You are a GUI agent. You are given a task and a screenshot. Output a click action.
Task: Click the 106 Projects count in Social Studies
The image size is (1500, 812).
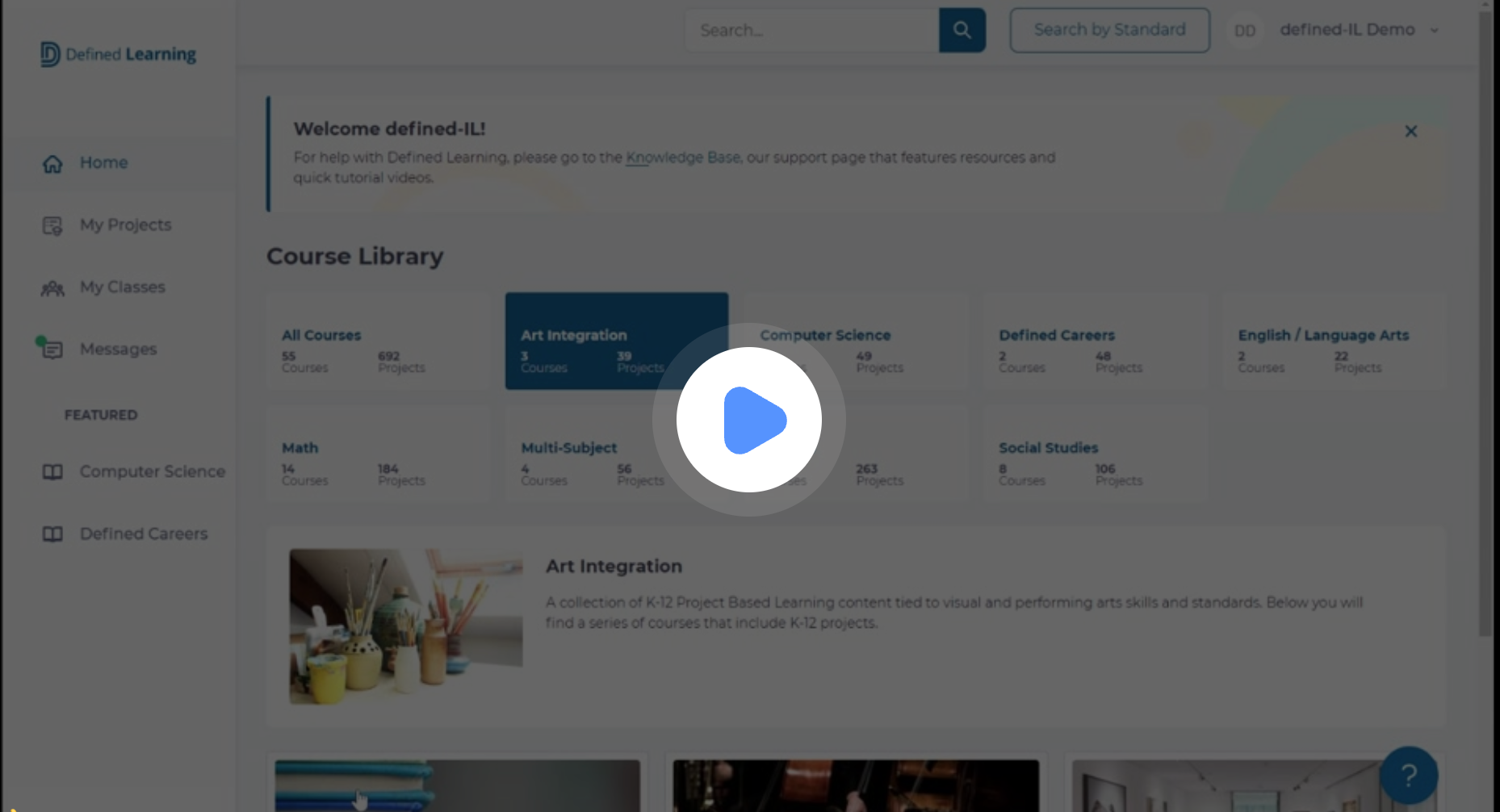tap(1118, 475)
